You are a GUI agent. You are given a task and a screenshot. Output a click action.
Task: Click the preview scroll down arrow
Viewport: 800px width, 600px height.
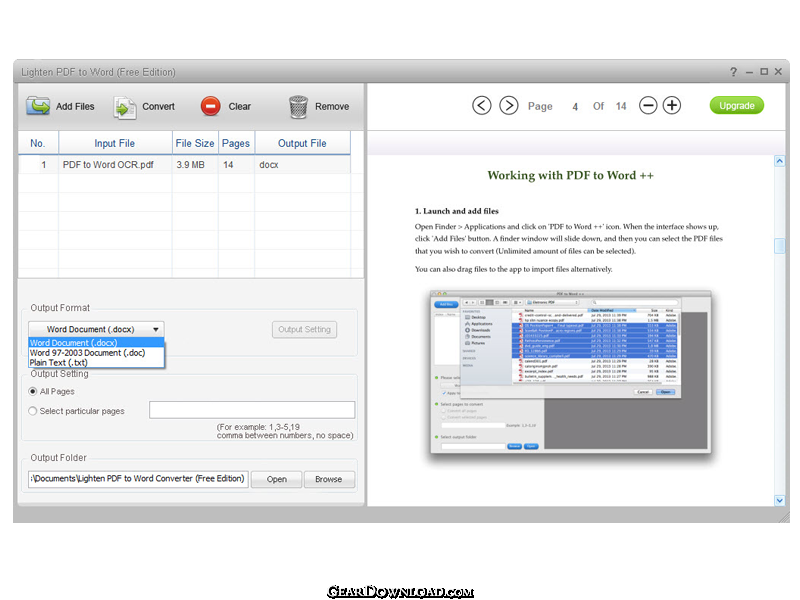click(x=780, y=500)
